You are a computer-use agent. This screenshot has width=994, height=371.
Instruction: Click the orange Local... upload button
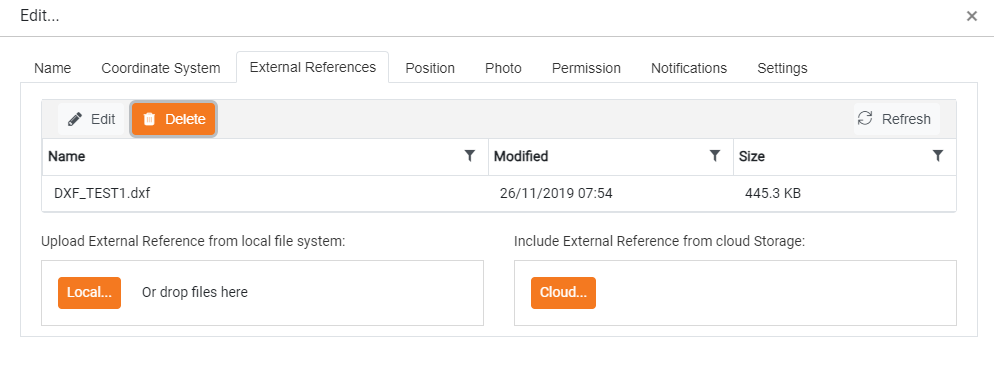pyautogui.click(x=89, y=292)
